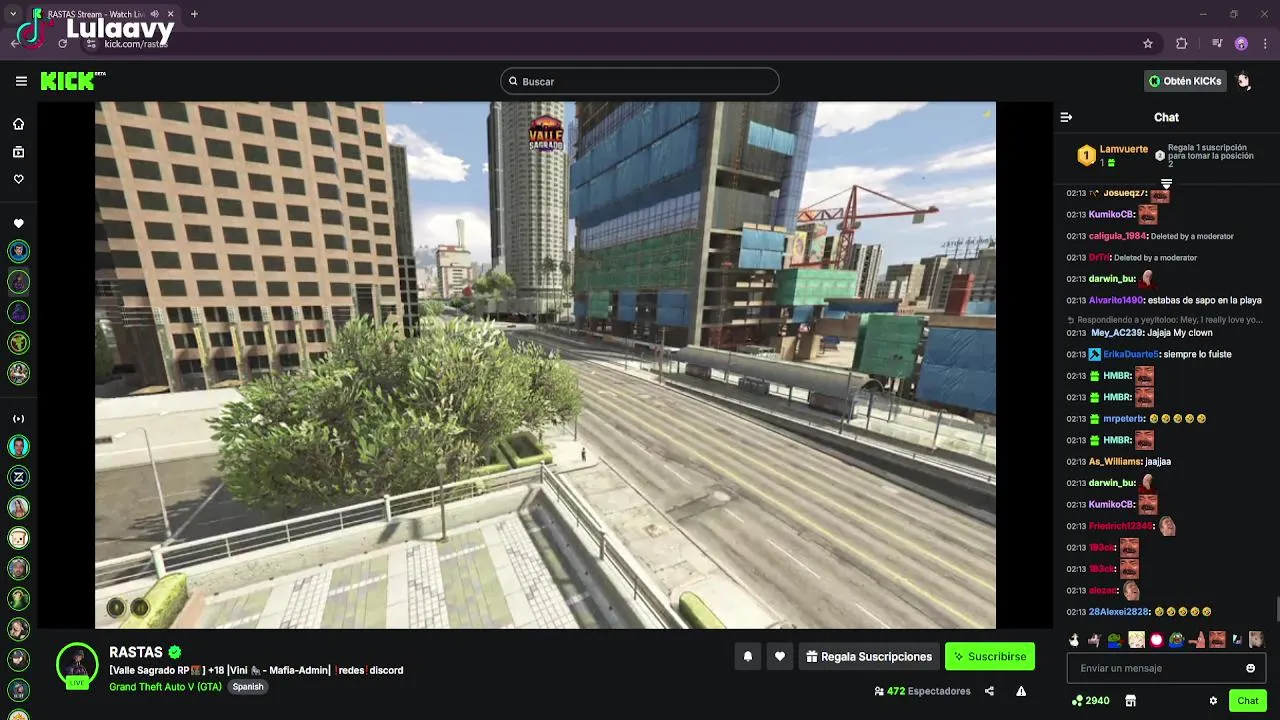Reload the page in the browser
Image resolution: width=1280 pixels, height=720 pixels.
(x=62, y=44)
